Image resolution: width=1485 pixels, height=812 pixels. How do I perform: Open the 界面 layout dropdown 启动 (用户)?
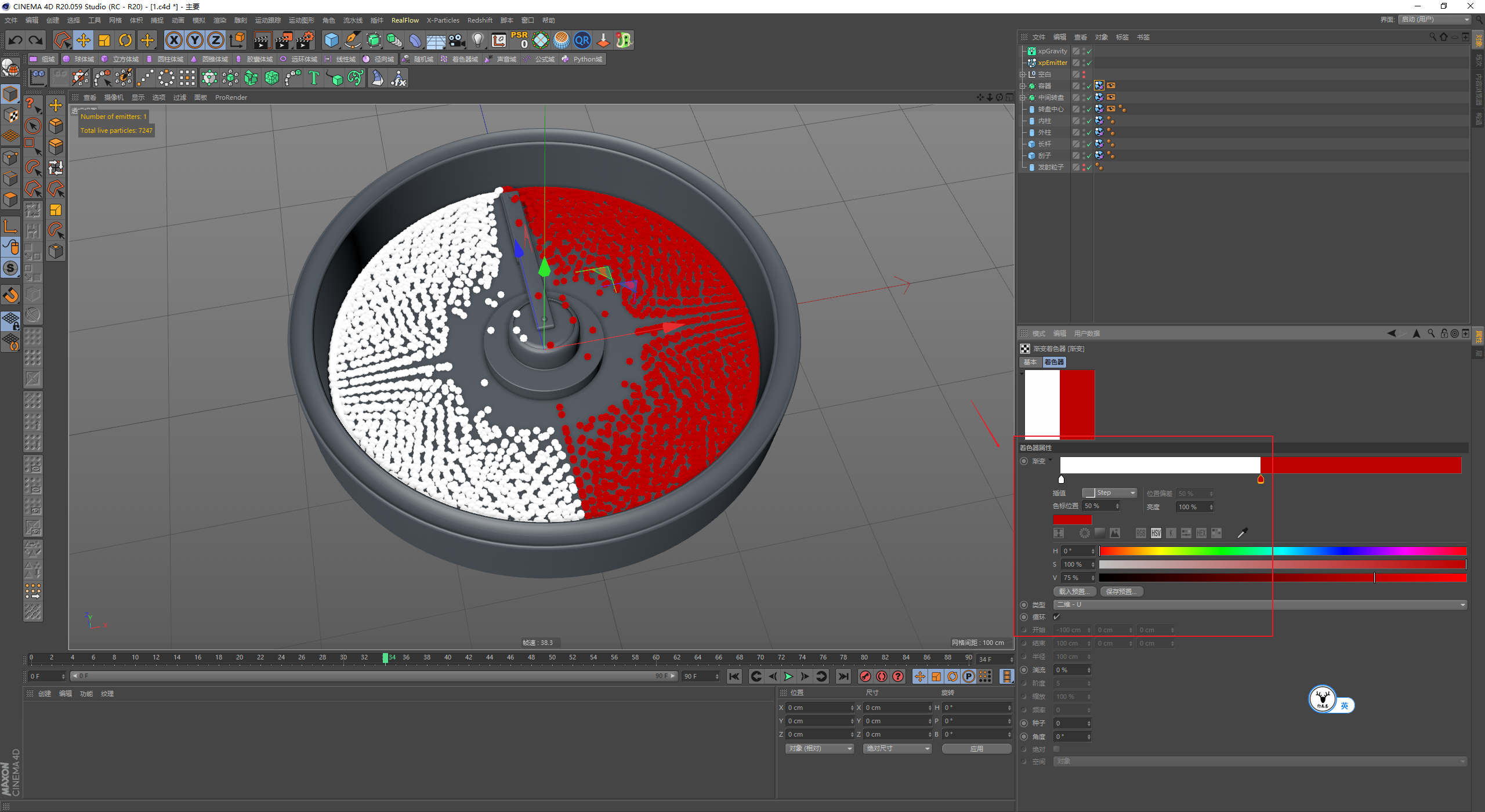pyautogui.click(x=1435, y=20)
